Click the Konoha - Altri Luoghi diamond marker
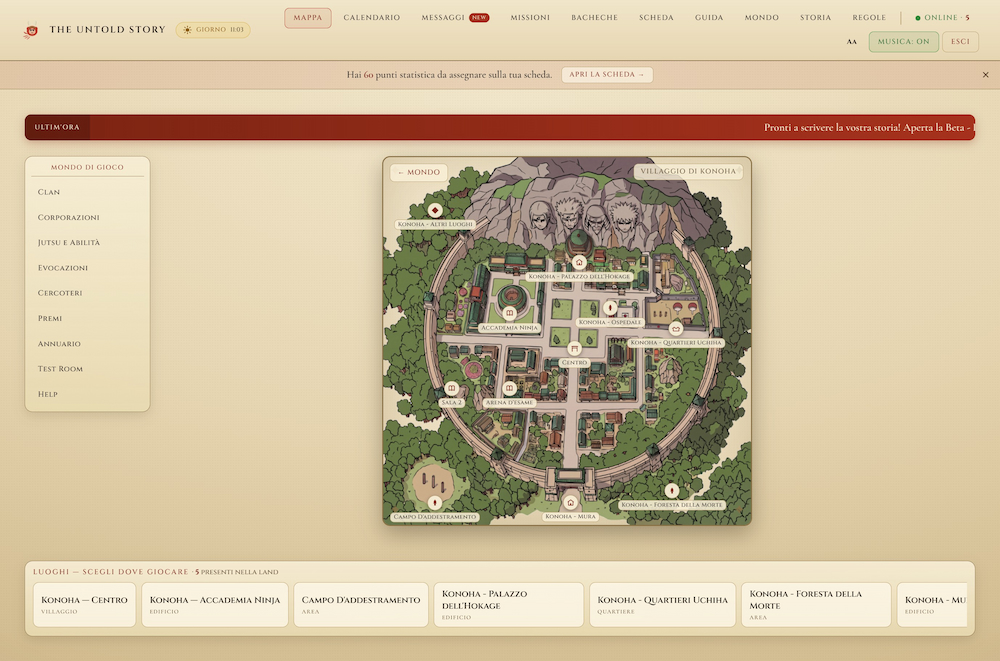 (x=435, y=210)
